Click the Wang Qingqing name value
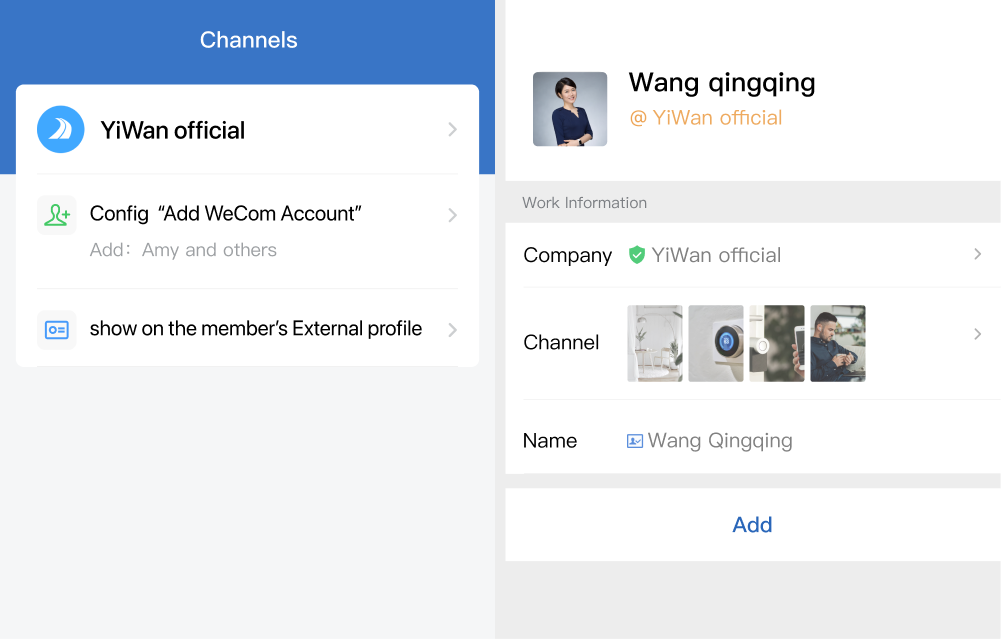This screenshot has width=1001, height=640. 720,441
